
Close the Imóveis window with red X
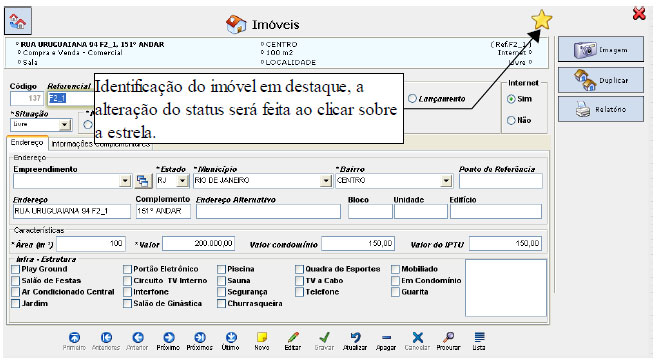tap(639, 14)
